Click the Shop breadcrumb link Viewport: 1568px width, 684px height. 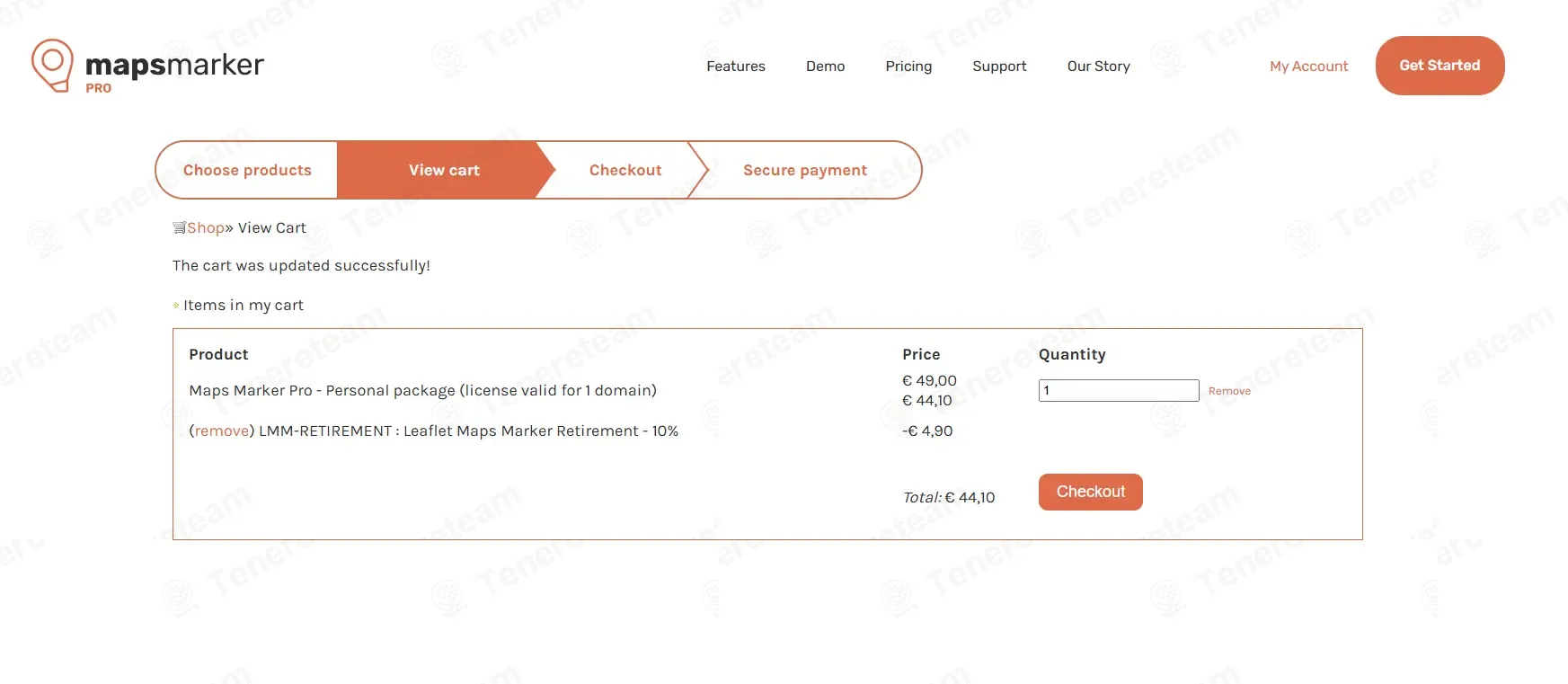[206, 227]
